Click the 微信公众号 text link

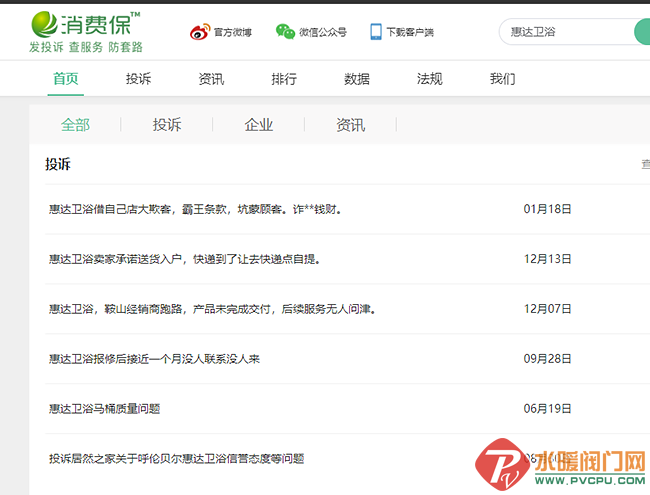[x=323, y=32]
